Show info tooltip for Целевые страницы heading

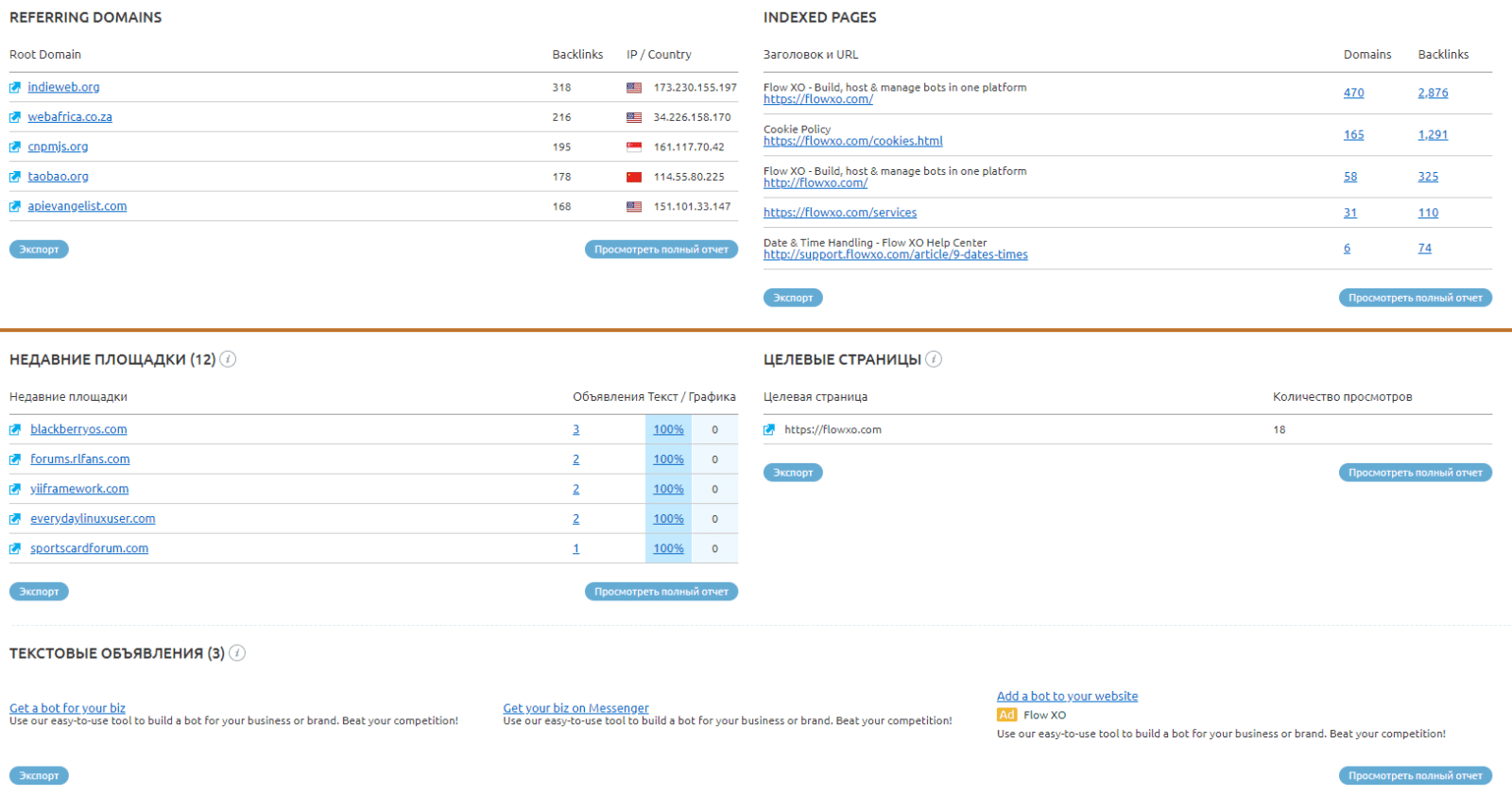point(934,359)
